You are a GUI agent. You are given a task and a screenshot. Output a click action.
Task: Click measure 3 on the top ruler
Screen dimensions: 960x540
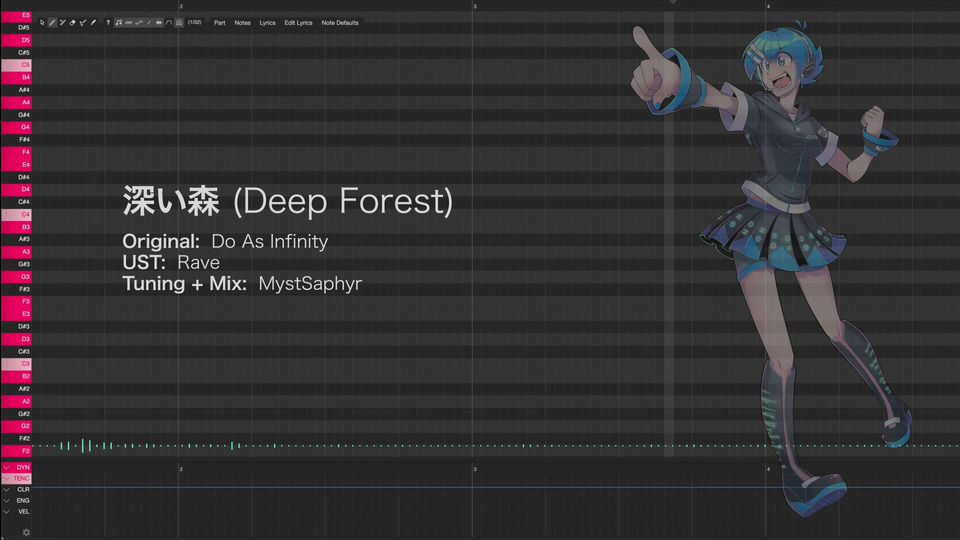pos(475,6)
